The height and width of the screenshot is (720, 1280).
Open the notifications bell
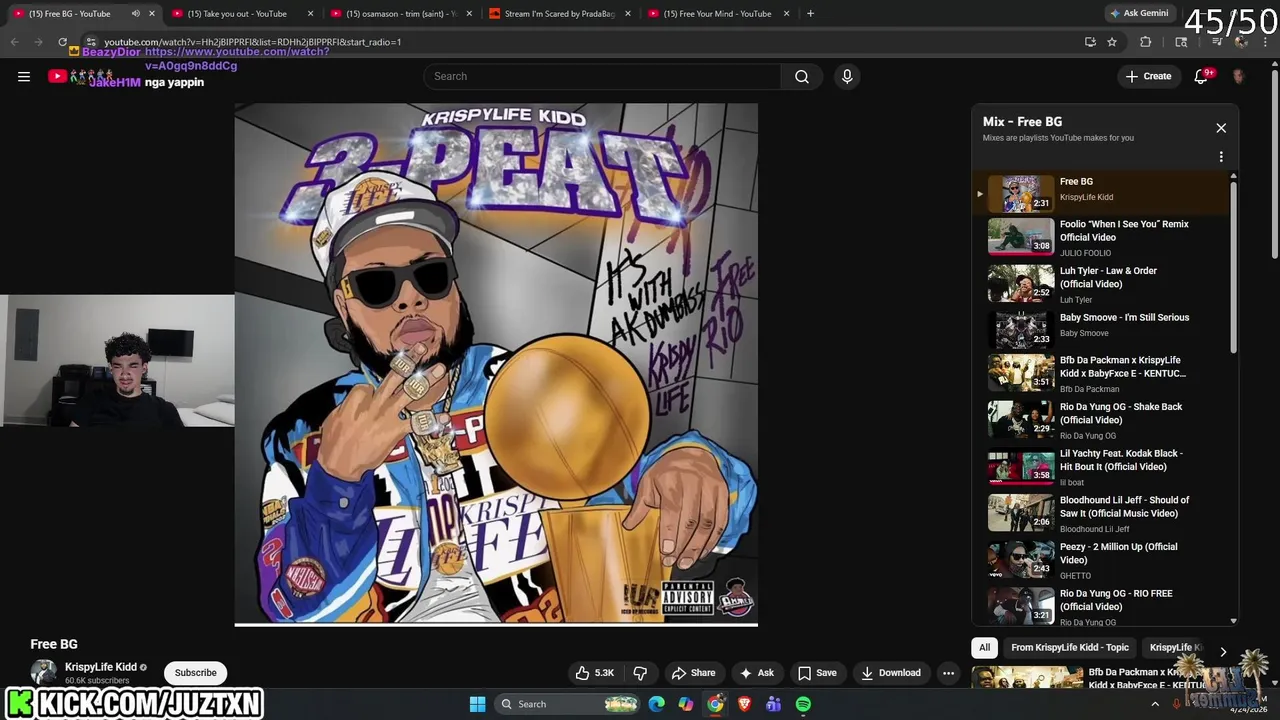(1201, 76)
